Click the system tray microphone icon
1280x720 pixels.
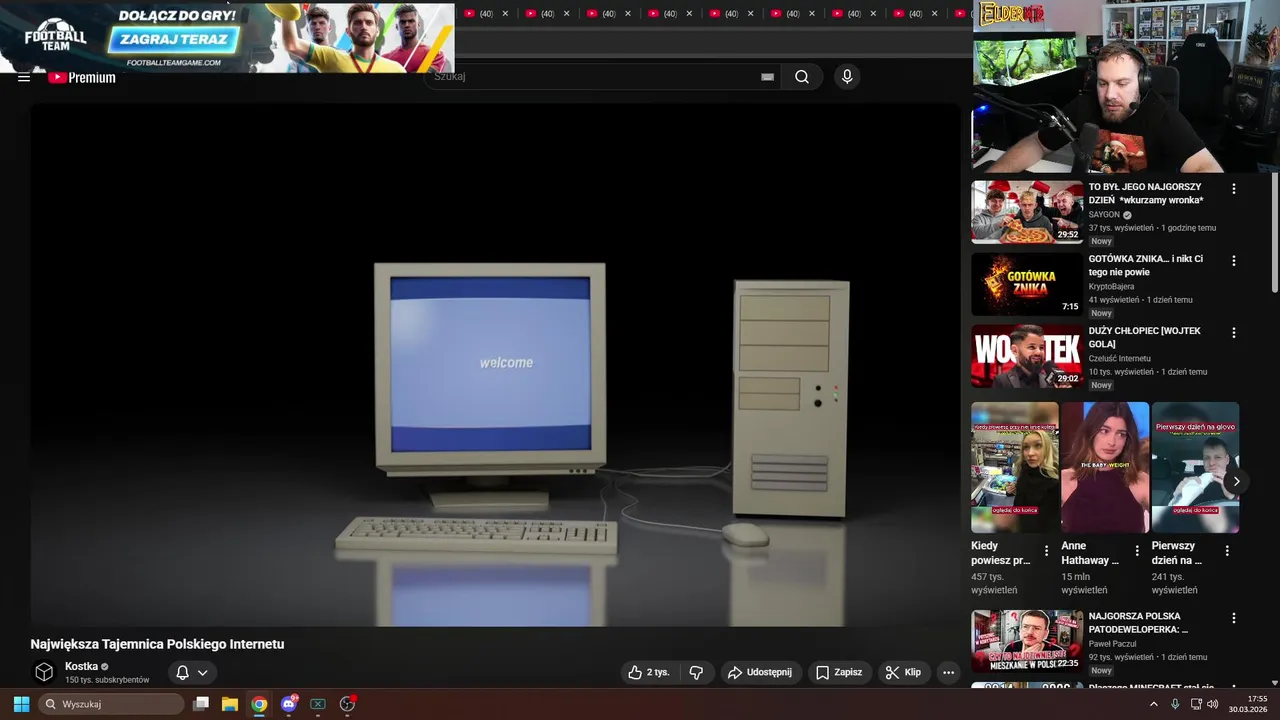pos(1175,704)
